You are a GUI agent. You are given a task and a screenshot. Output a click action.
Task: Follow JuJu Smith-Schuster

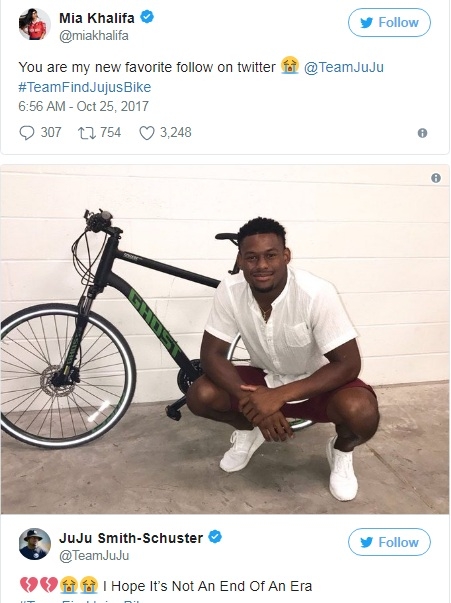click(389, 542)
